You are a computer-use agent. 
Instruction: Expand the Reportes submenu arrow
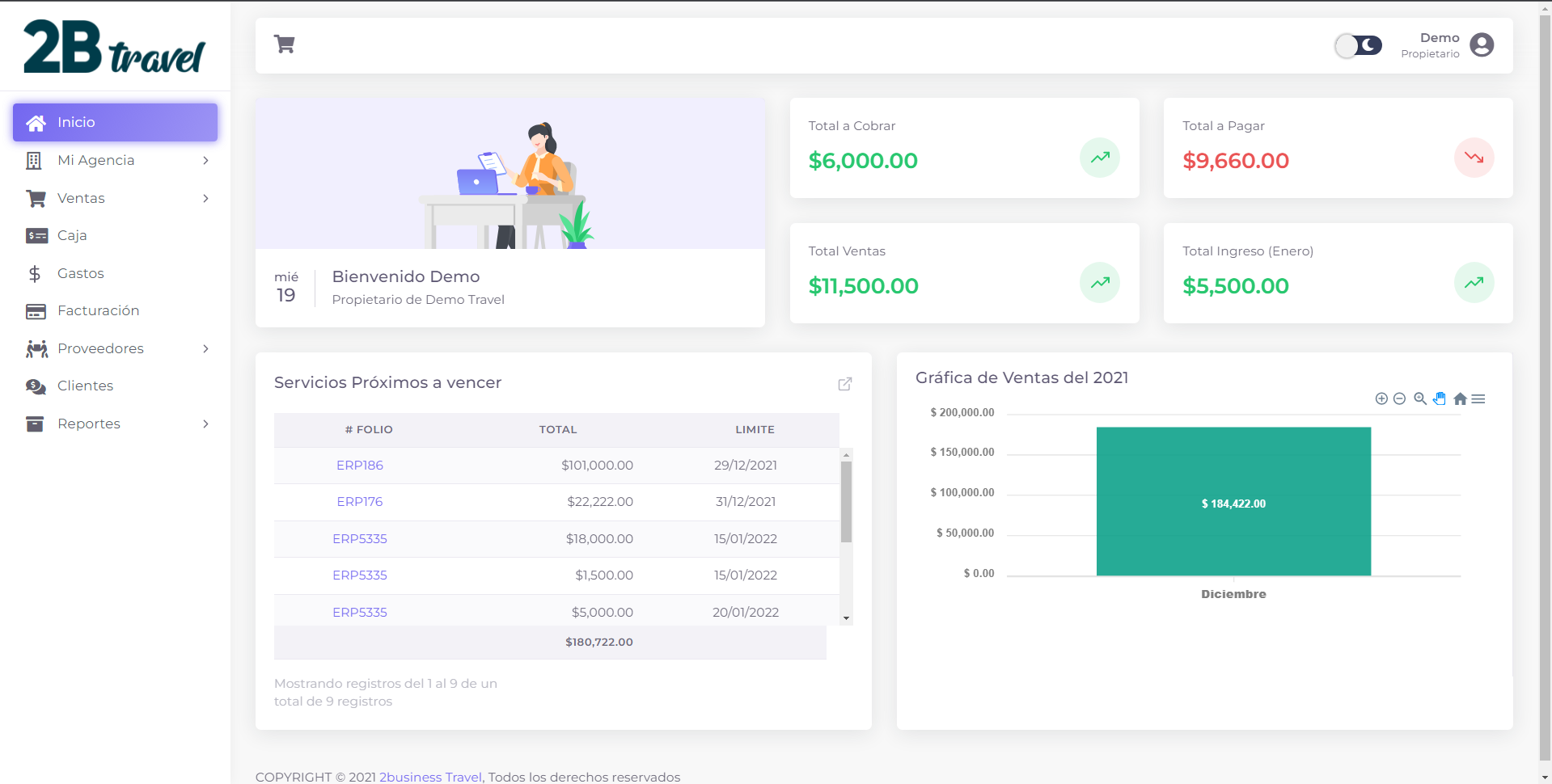(205, 424)
